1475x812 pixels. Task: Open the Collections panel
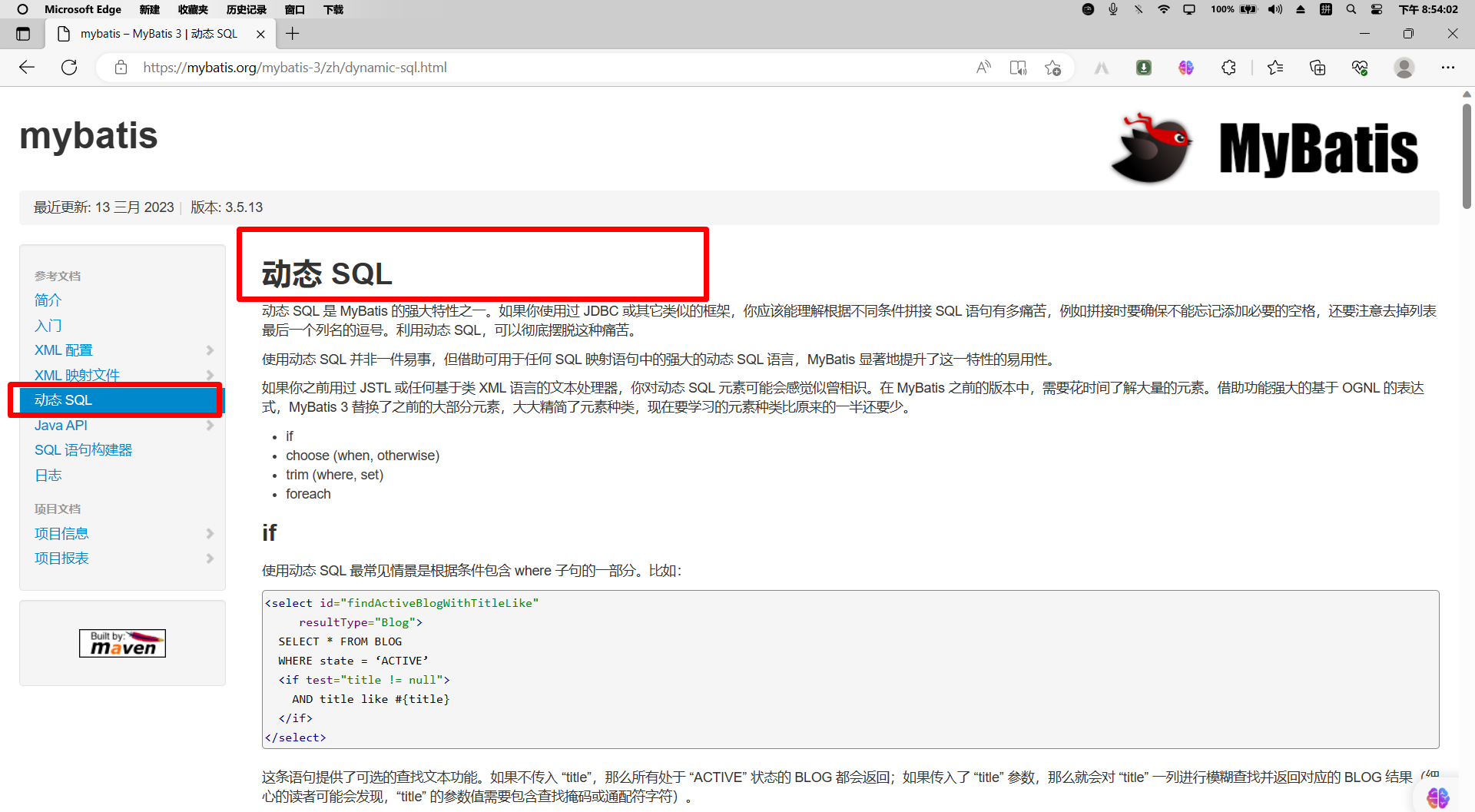coord(1318,68)
